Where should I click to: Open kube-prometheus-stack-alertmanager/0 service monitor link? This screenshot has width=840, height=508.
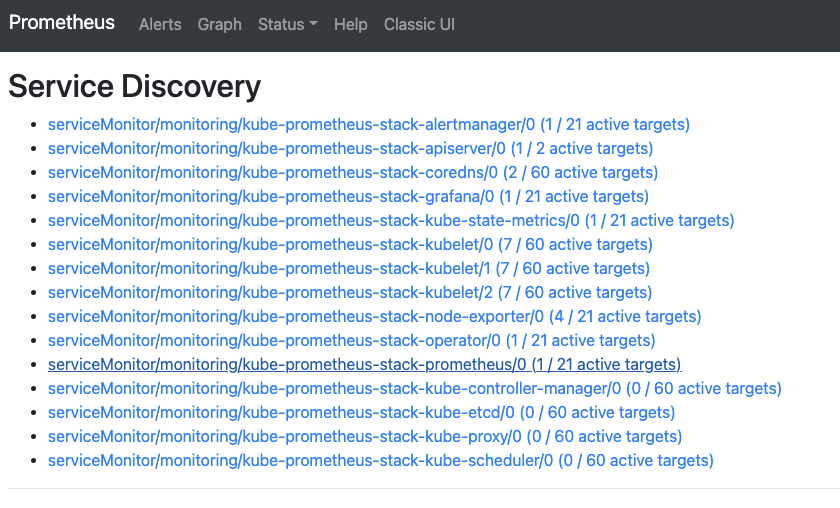point(369,125)
